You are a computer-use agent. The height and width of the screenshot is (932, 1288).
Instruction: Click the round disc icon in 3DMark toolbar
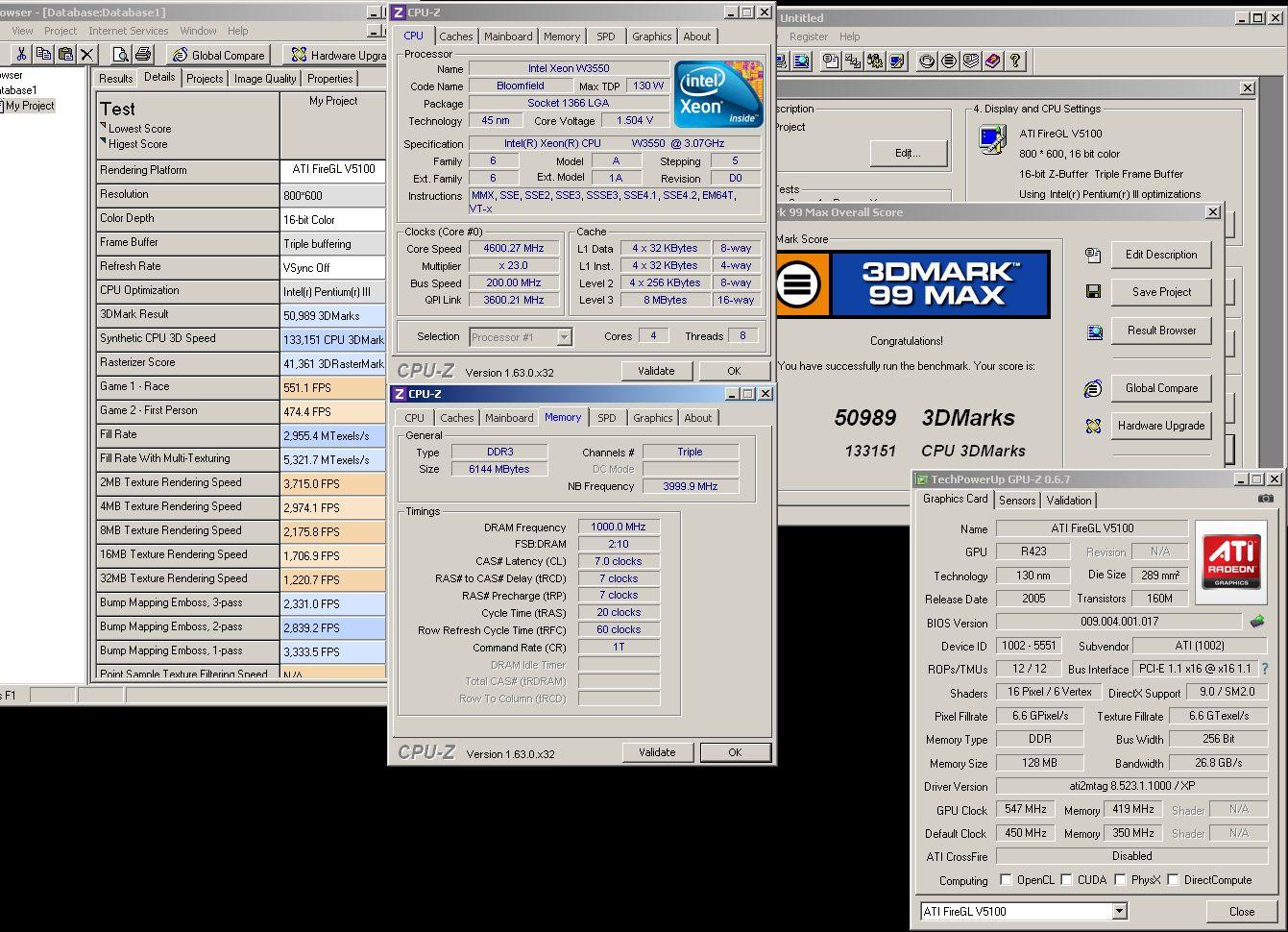927,61
